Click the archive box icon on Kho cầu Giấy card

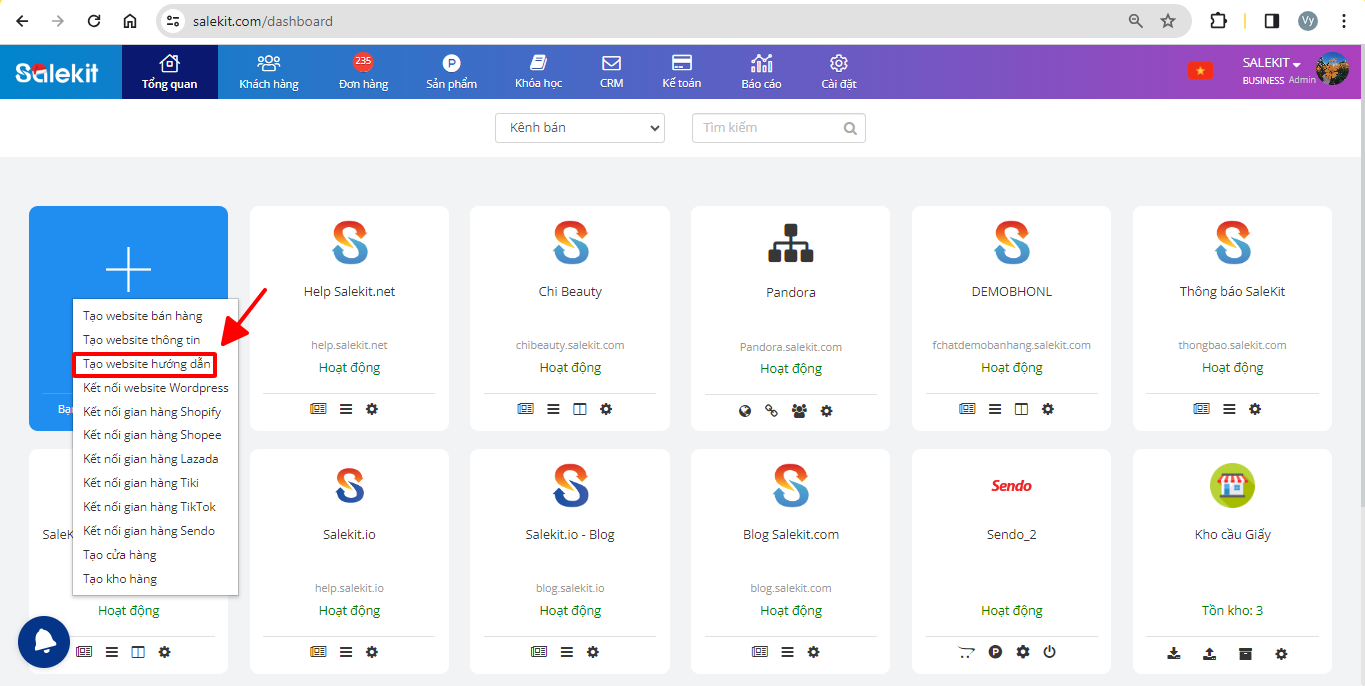pyautogui.click(x=1245, y=654)
